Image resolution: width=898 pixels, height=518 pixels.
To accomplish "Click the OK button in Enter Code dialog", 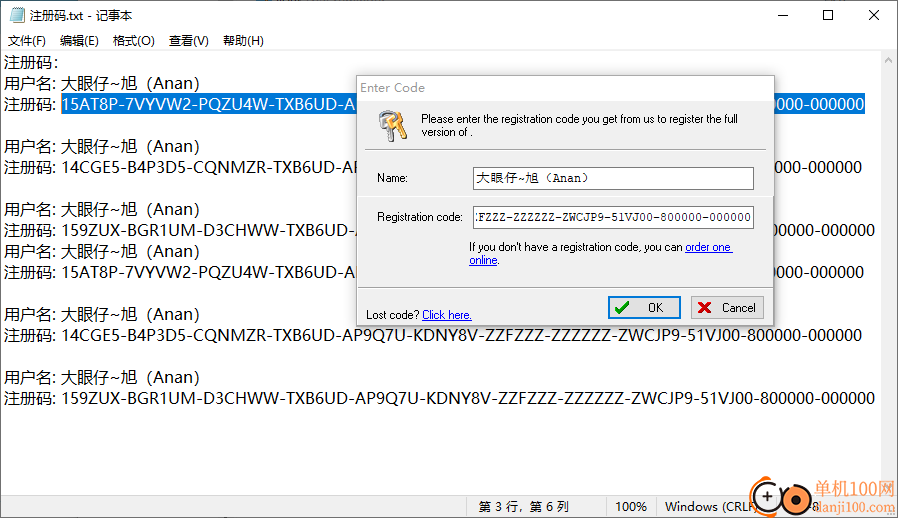I will (x=644, y=308).
